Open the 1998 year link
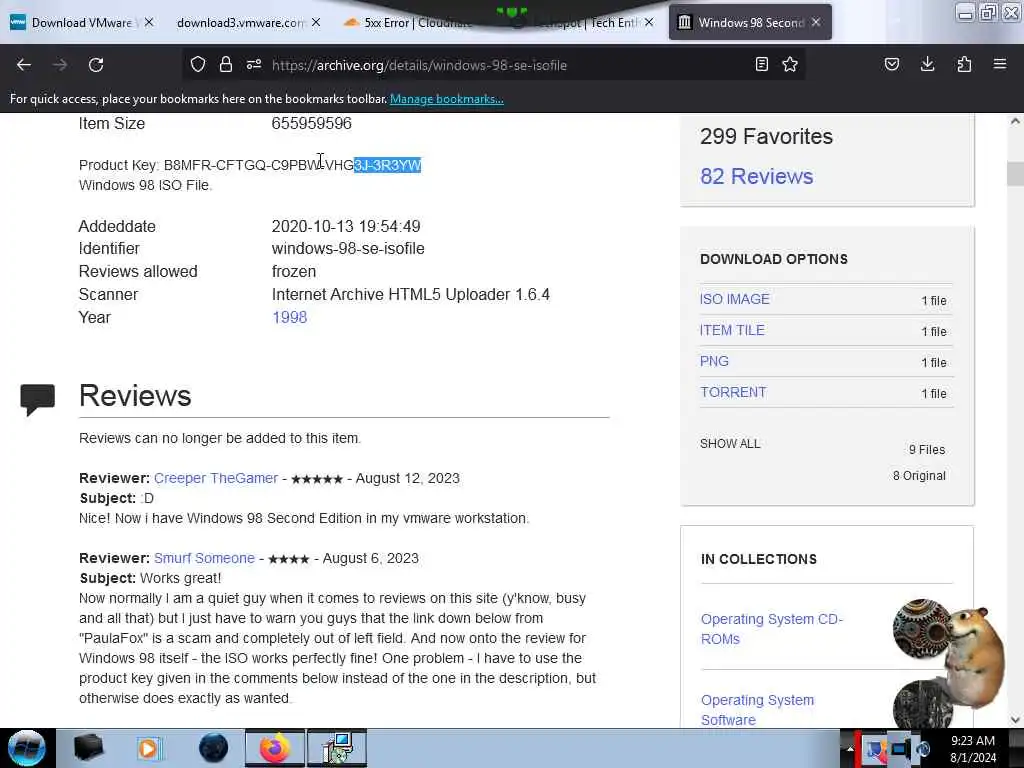 289,317
